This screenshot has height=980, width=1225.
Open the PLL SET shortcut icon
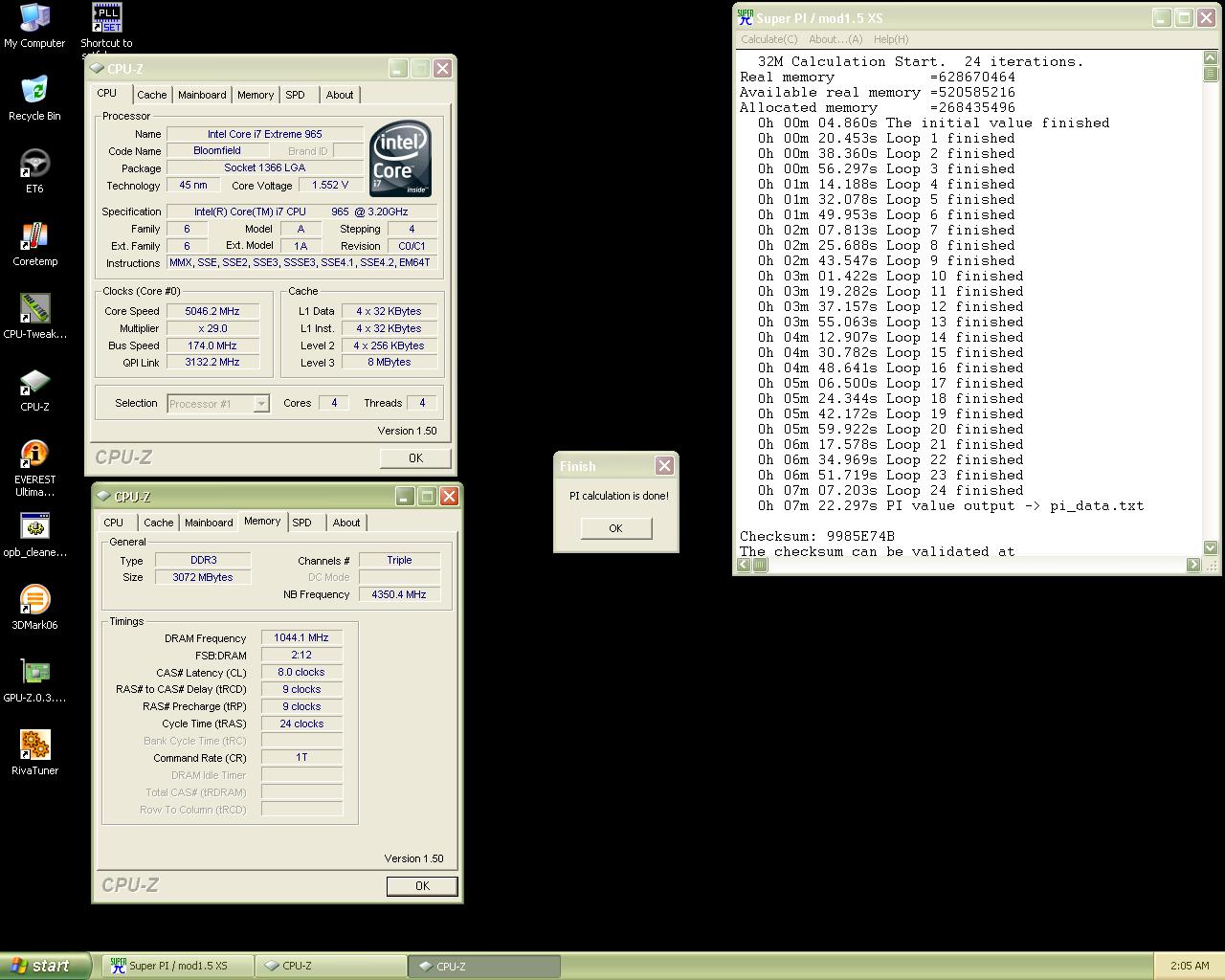coord(106,26)
